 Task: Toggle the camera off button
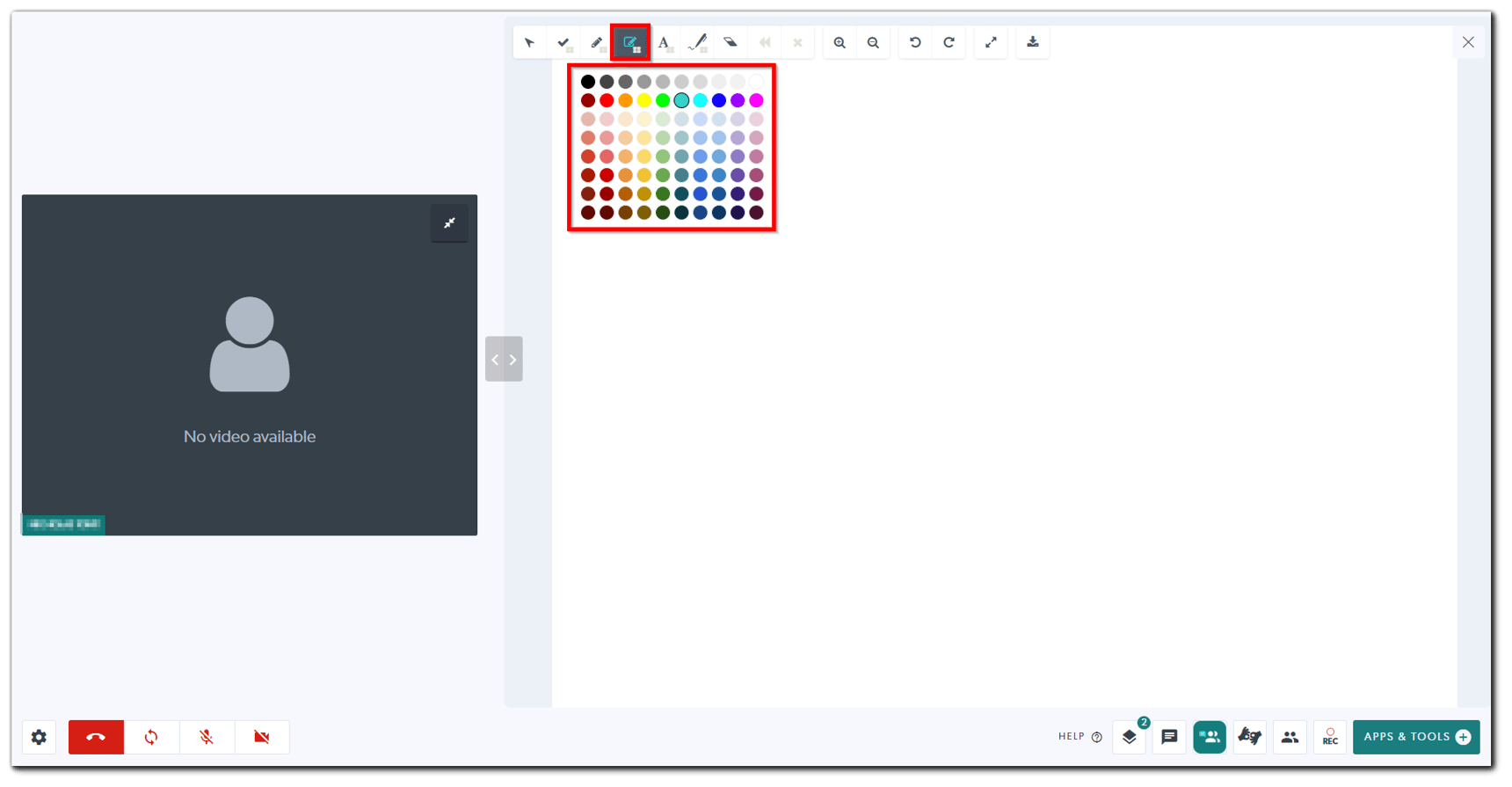click(261, 737)
